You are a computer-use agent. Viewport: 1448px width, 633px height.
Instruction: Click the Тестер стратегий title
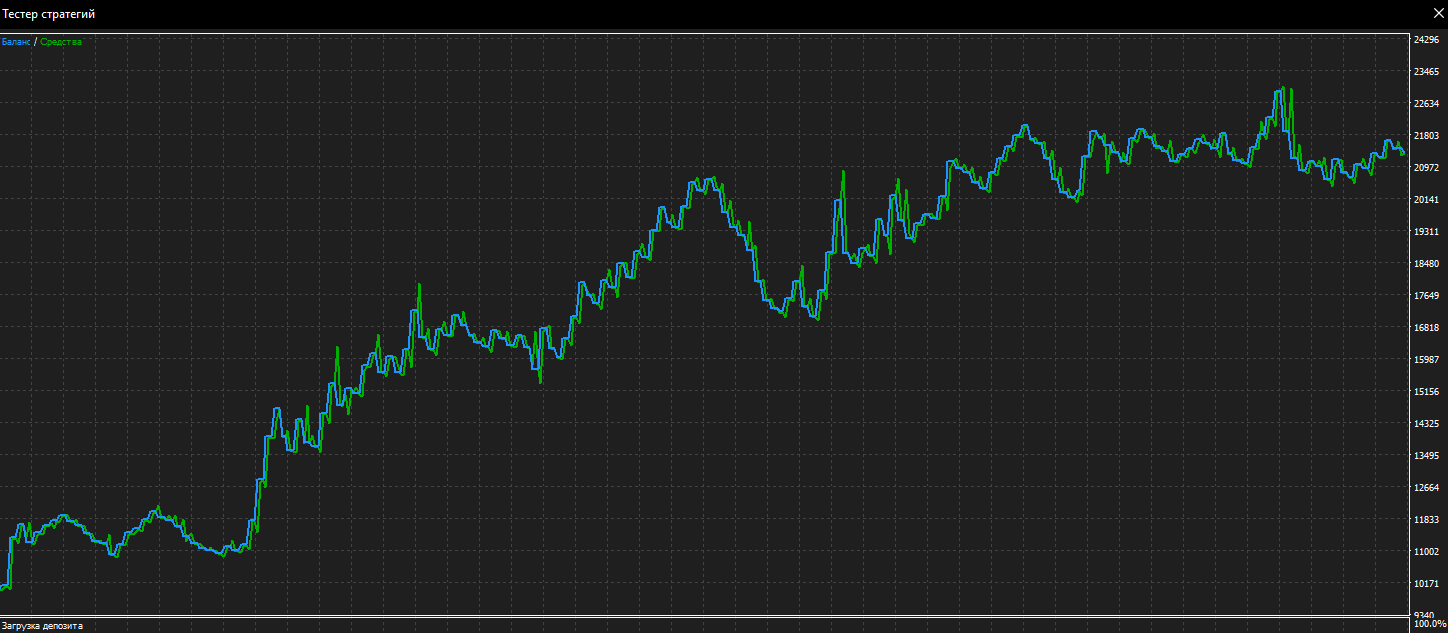pos(49,14)
